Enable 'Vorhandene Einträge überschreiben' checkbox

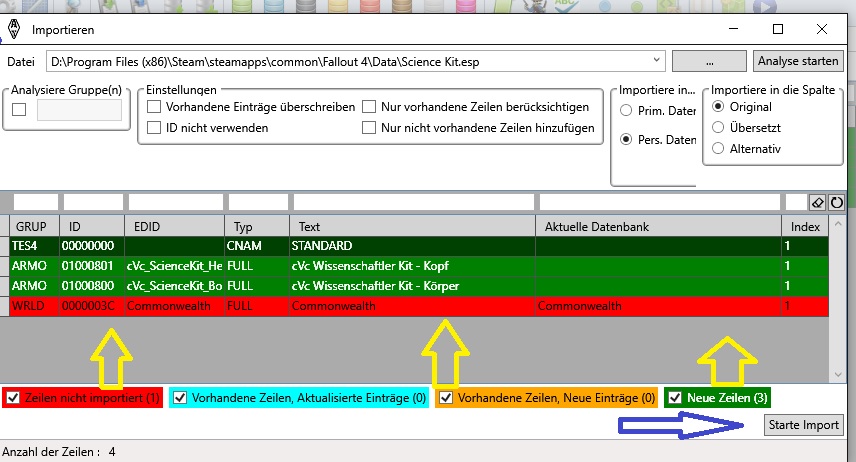point(154,107)
